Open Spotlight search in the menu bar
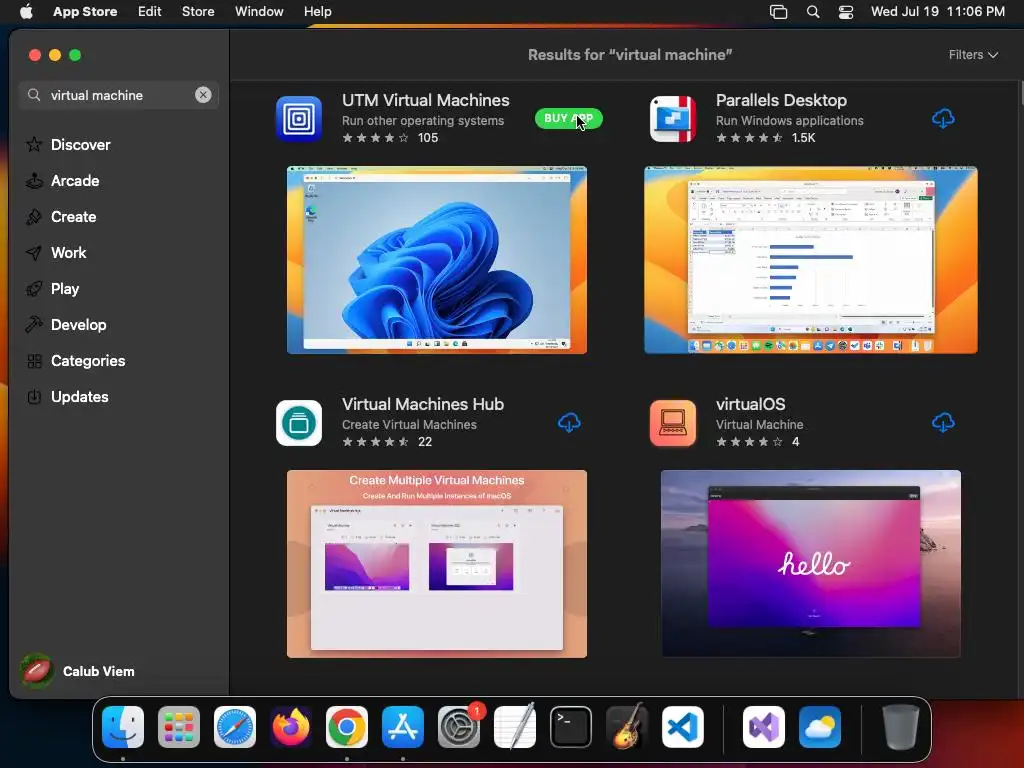Image resolution: width=1024 pixels, height=768 pixels. coord(812,12)
